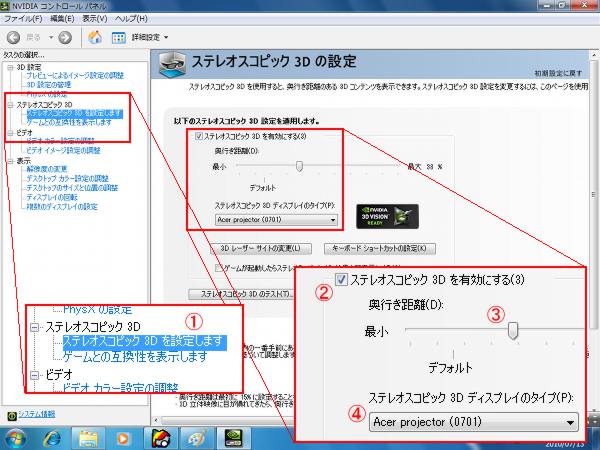Collapse the 表示 tree node
The height and width of the screenshot is (450, 600).
click(10, 161)
